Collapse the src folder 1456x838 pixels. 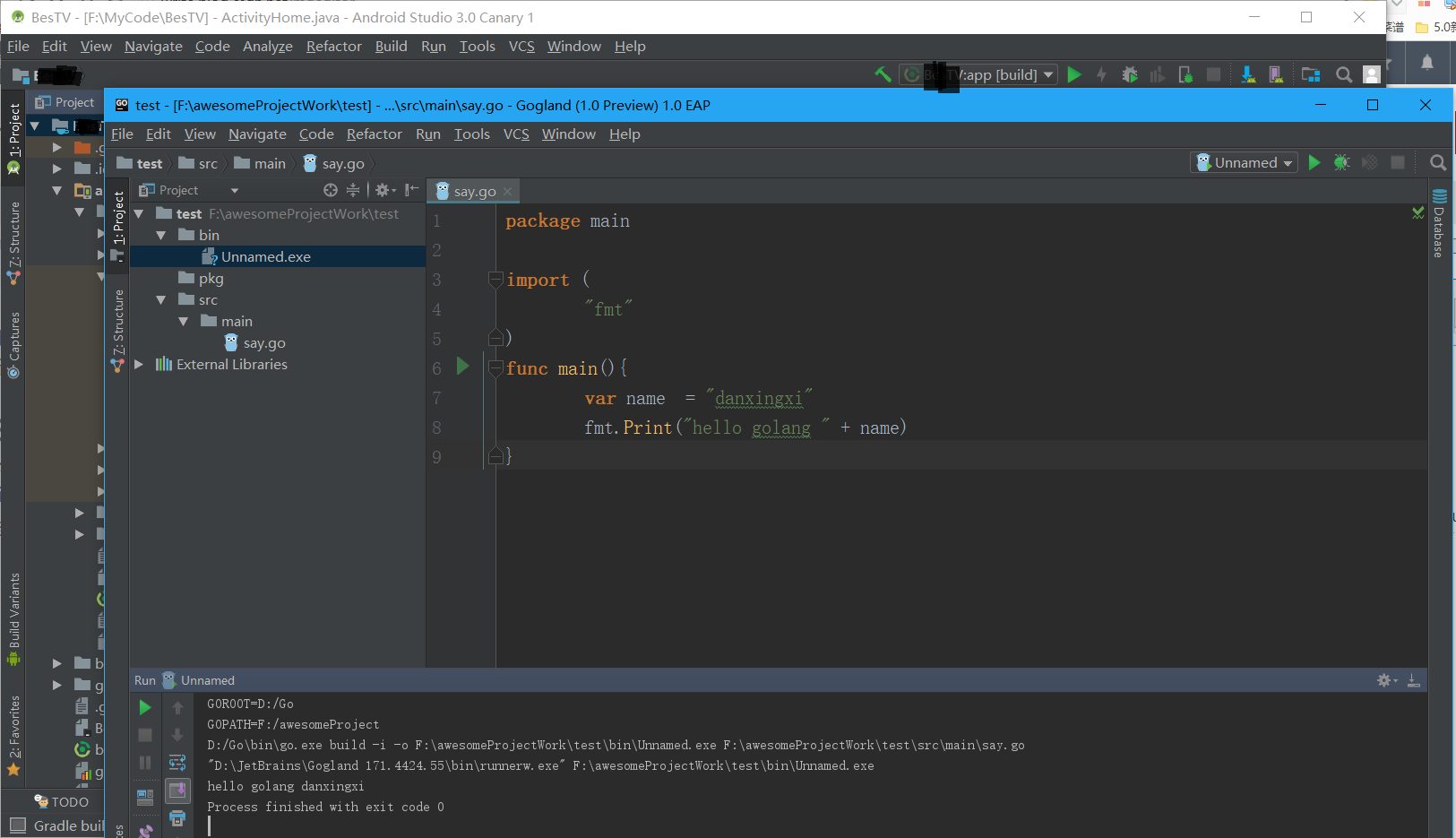coord(161,299)
